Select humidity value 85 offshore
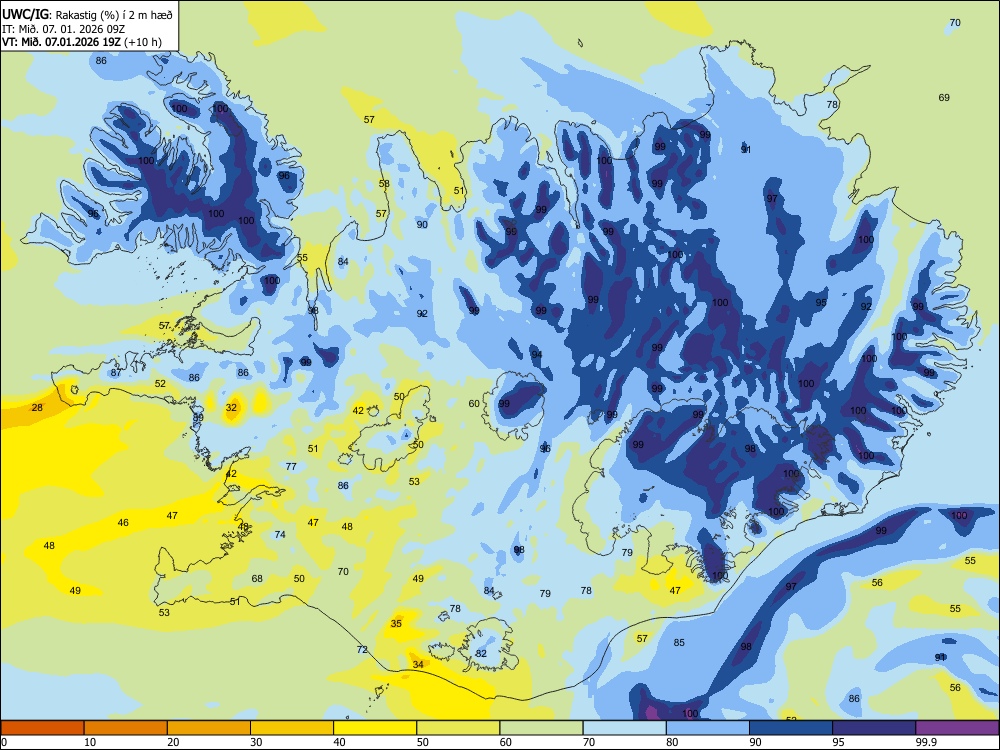Screen dimensions: 1000x750 (x=679, y=643)
